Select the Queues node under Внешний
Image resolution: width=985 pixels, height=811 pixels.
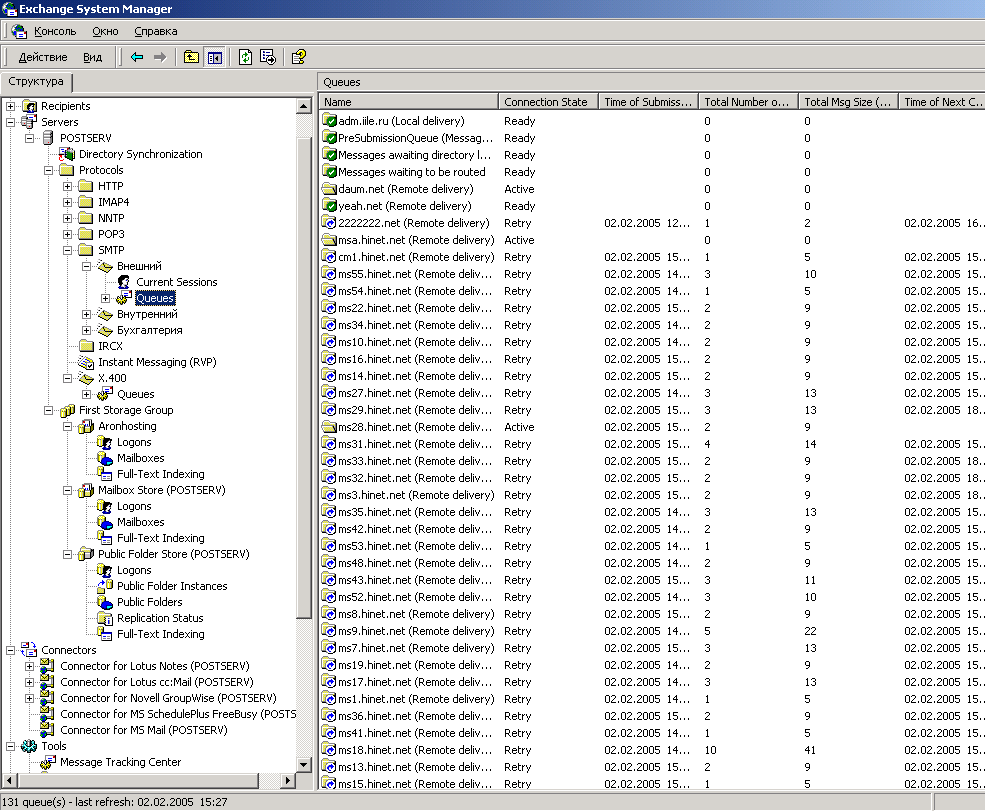coord(155,298)
